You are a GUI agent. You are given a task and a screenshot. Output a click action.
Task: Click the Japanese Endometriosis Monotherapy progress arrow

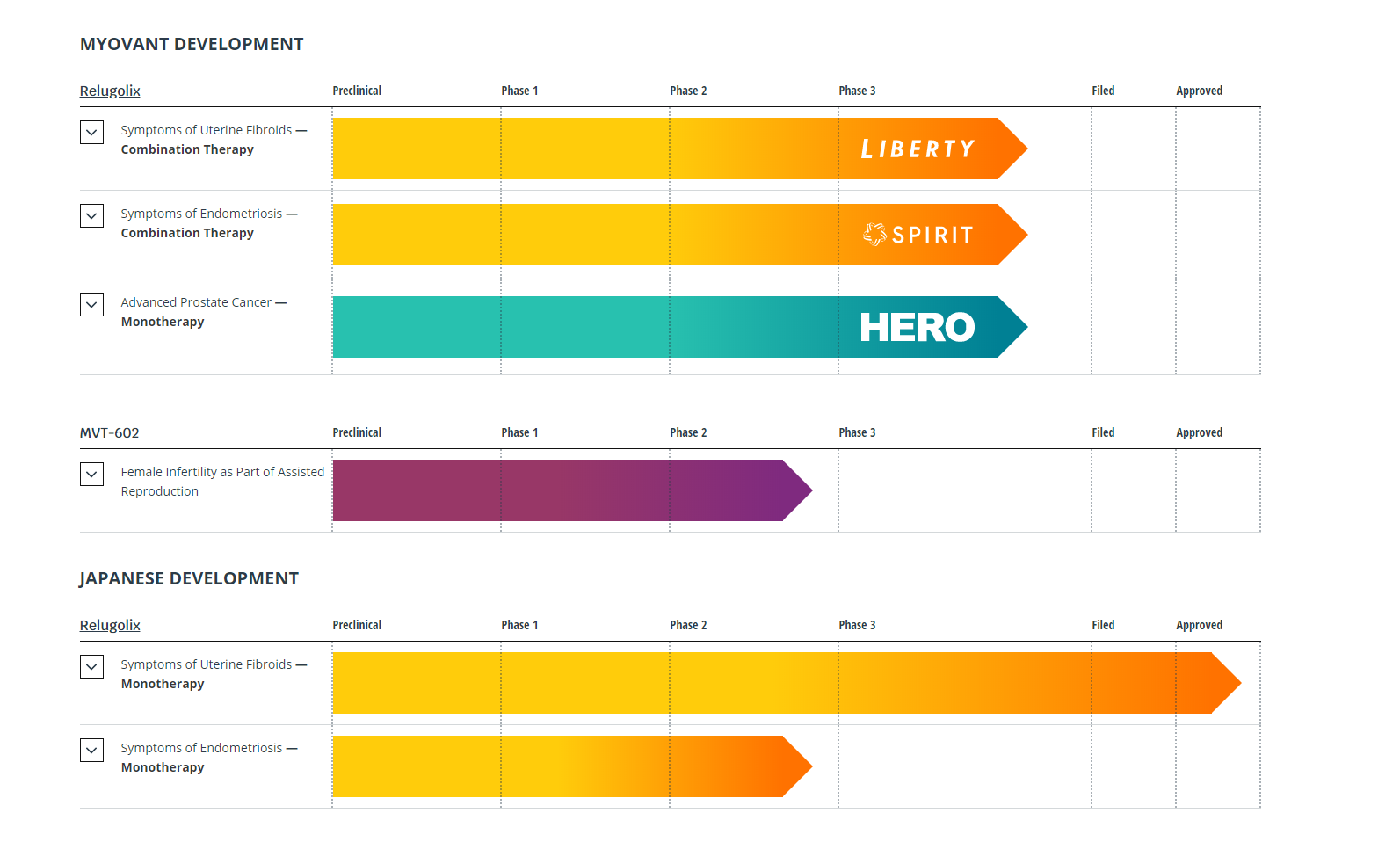tap(572, 766)
